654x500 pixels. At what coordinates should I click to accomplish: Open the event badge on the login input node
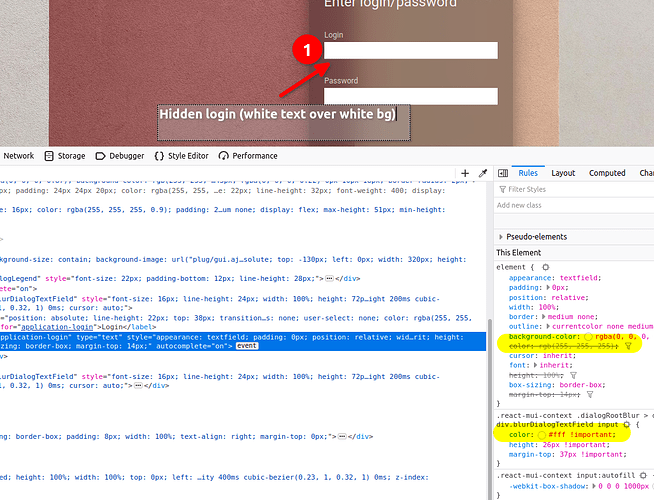pos(247,346)
